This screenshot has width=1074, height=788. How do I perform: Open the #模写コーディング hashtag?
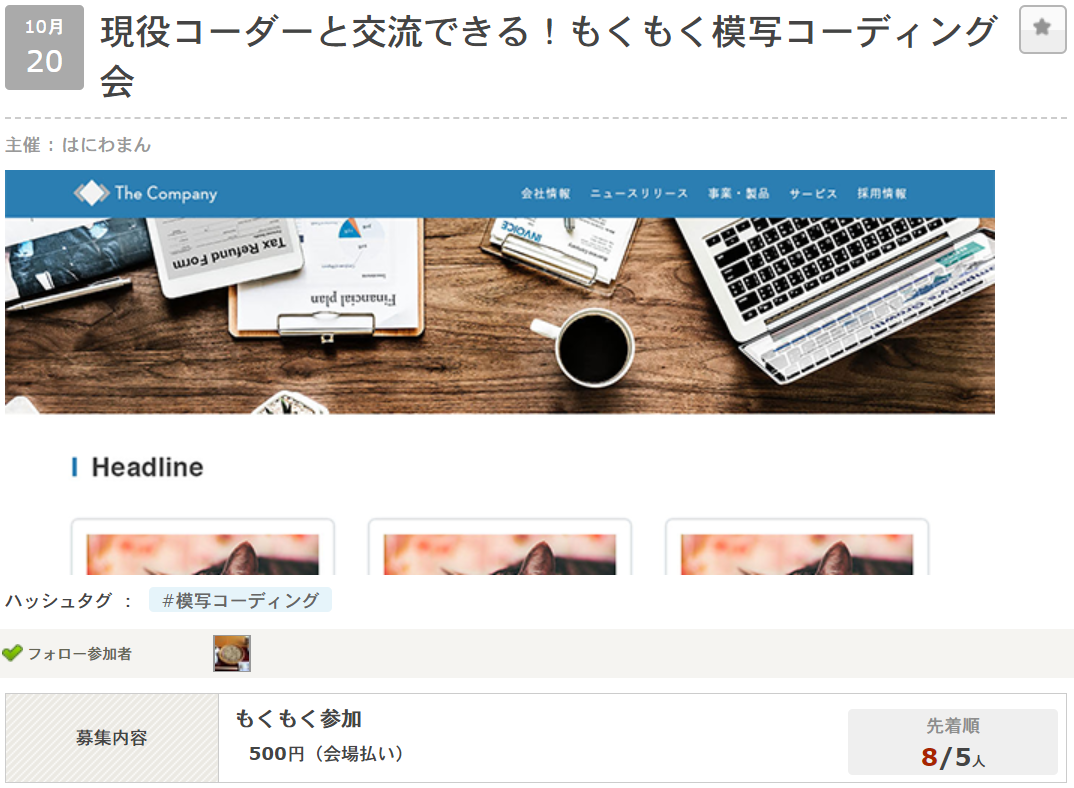click(240, 600)
